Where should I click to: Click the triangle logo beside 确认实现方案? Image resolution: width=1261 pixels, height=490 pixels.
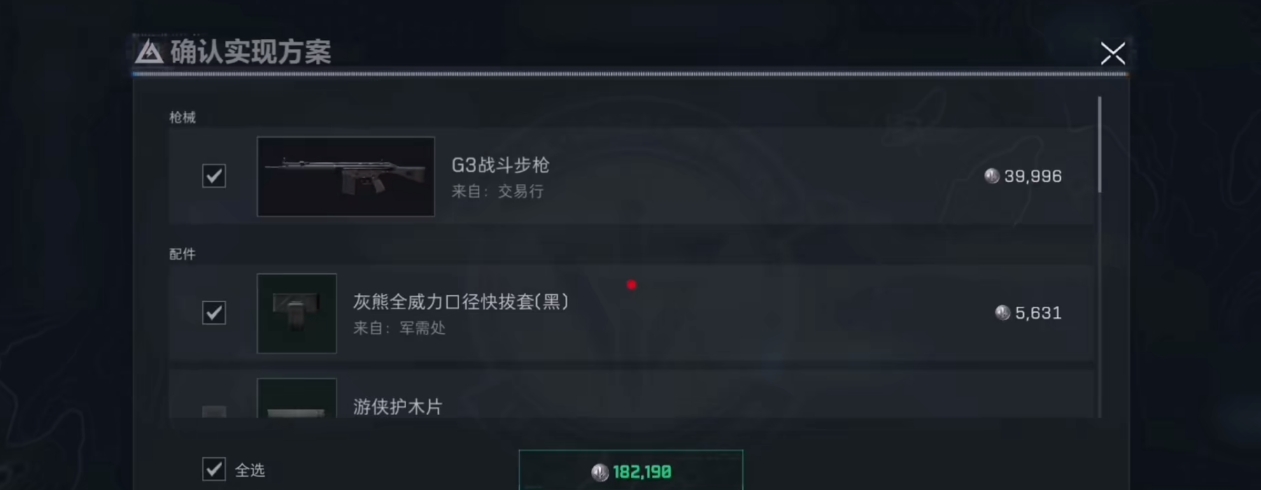[x=149, y=52]
